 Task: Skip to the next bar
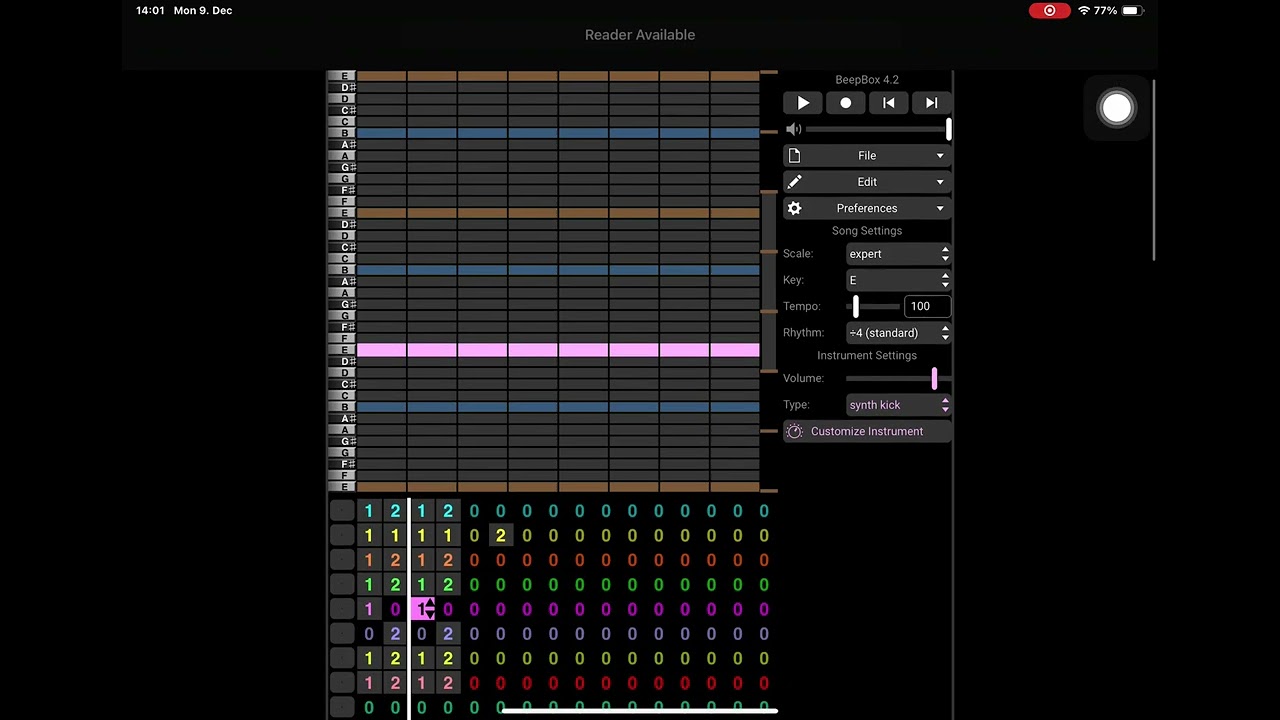[x=931, y=103]
